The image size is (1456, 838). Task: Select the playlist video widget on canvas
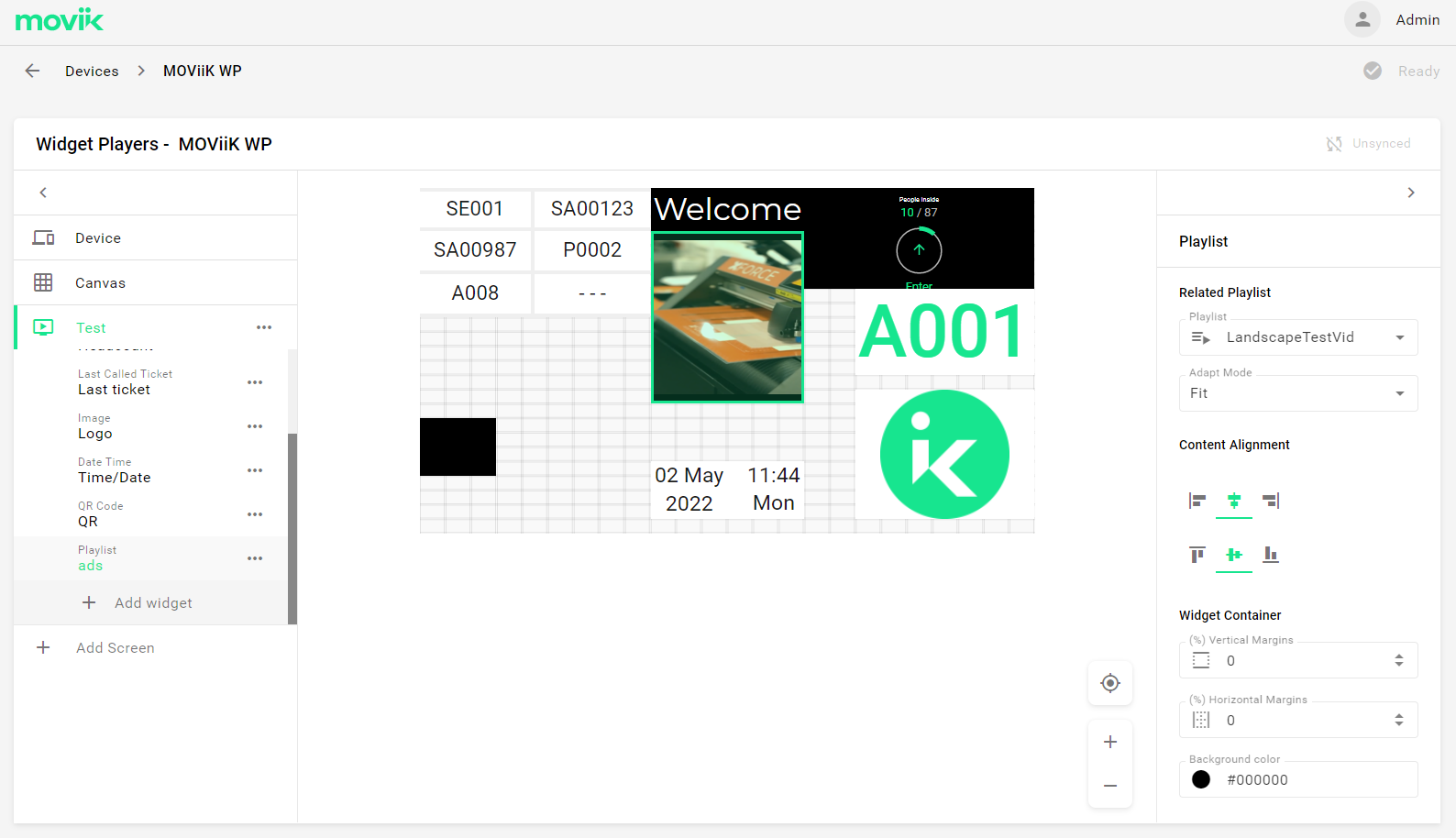point(728,317)
